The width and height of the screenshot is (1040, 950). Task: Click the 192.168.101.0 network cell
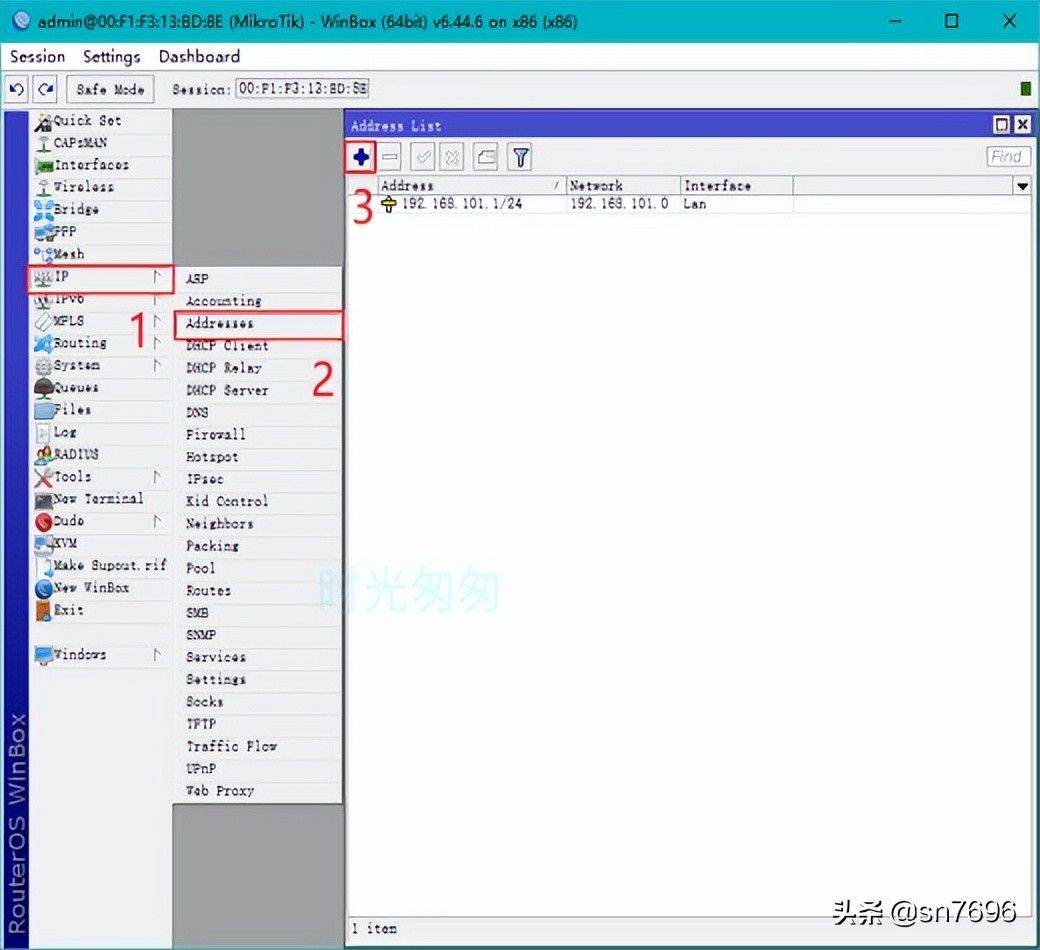pyautogui.click(x=619, y=204)
